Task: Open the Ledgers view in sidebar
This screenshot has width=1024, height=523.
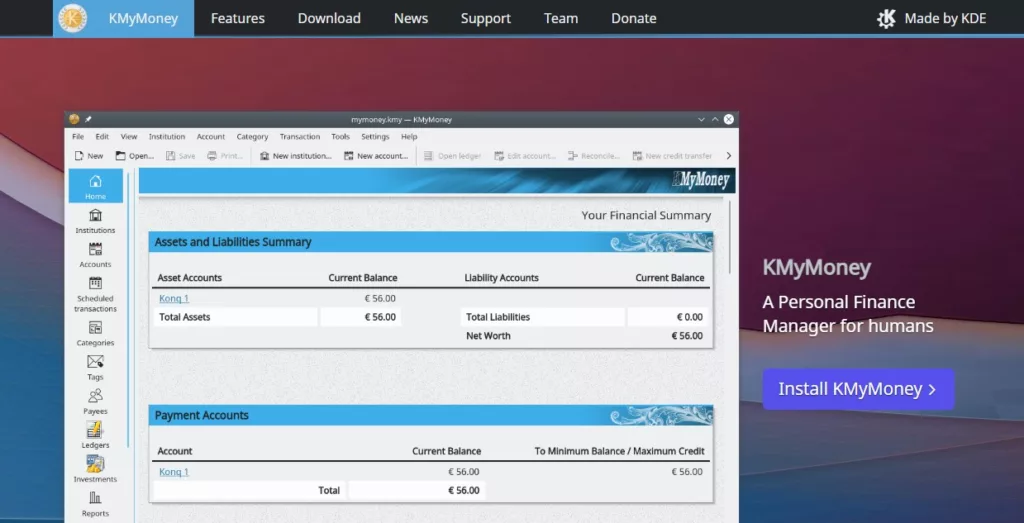Action: click(95, 436)
